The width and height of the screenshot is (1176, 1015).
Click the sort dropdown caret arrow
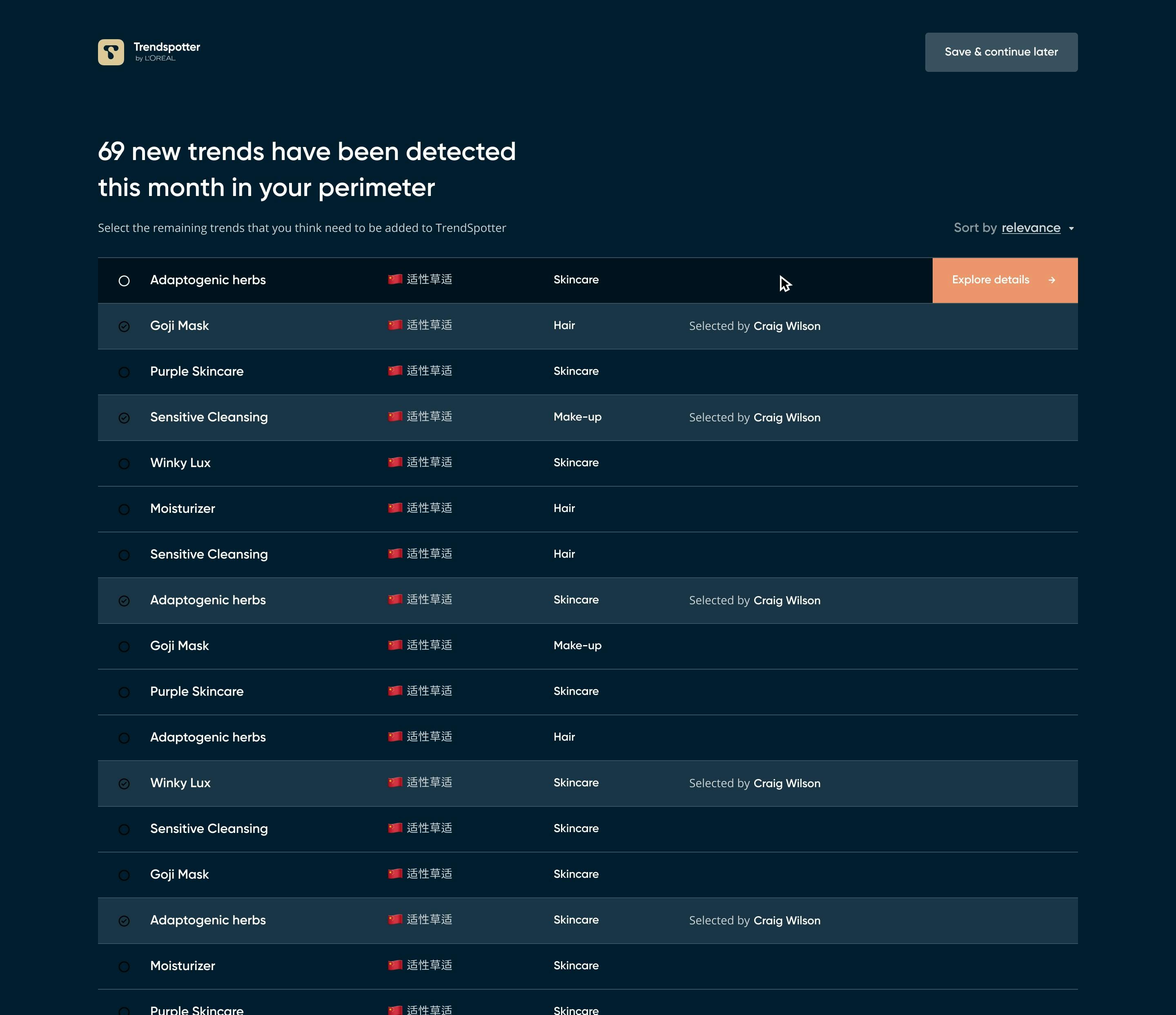point(1071,229)
